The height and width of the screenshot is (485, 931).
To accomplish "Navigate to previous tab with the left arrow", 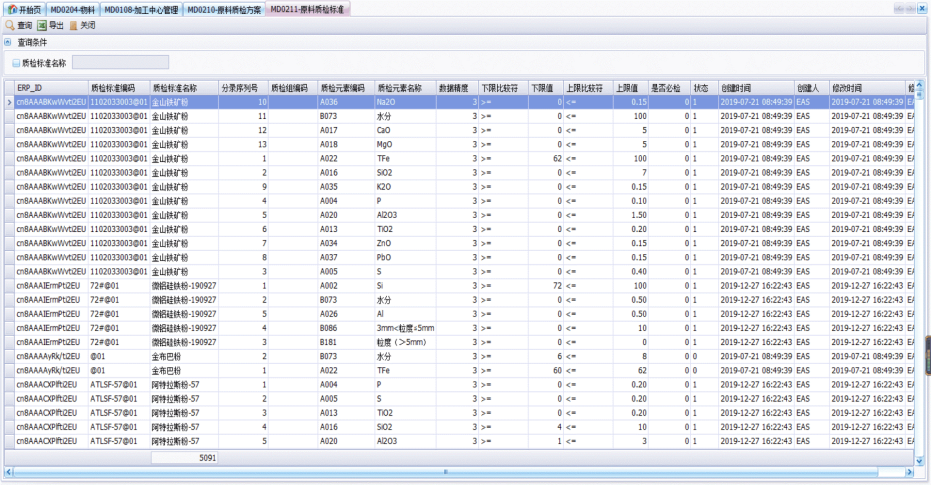I will [899, 9].
